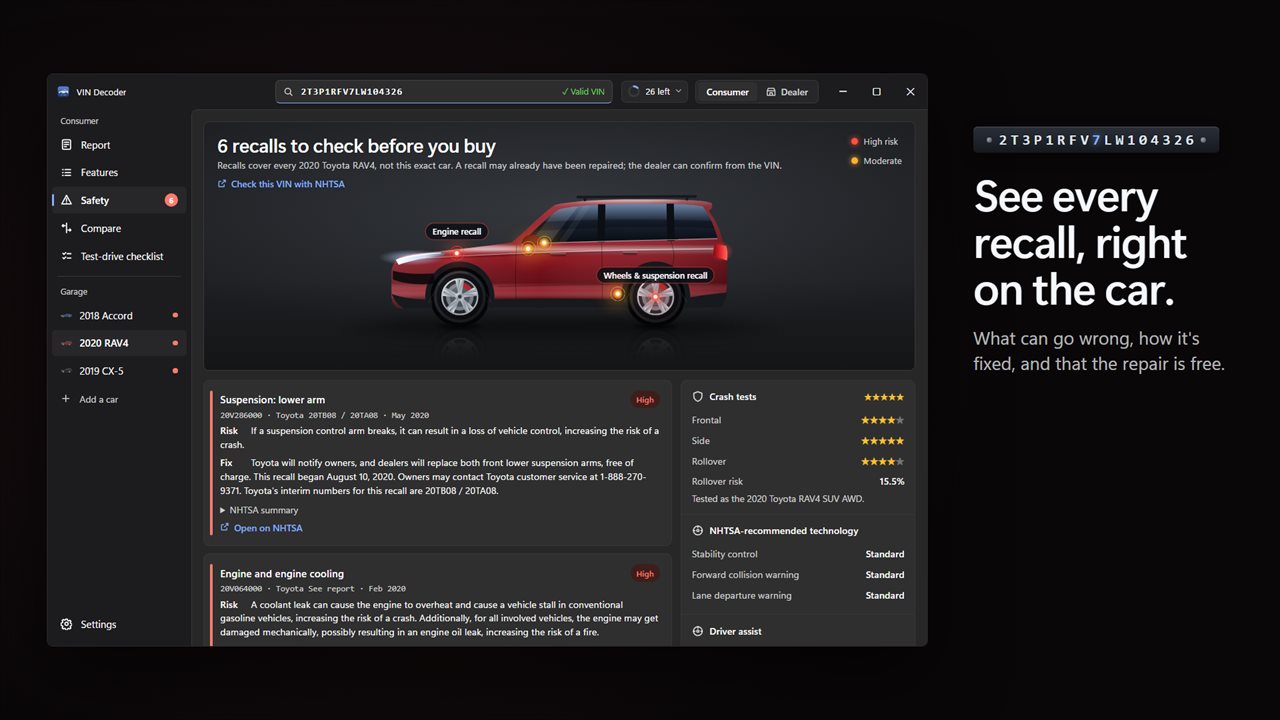
Task: Open the Features sidebar item
Action: pos(119,172)
